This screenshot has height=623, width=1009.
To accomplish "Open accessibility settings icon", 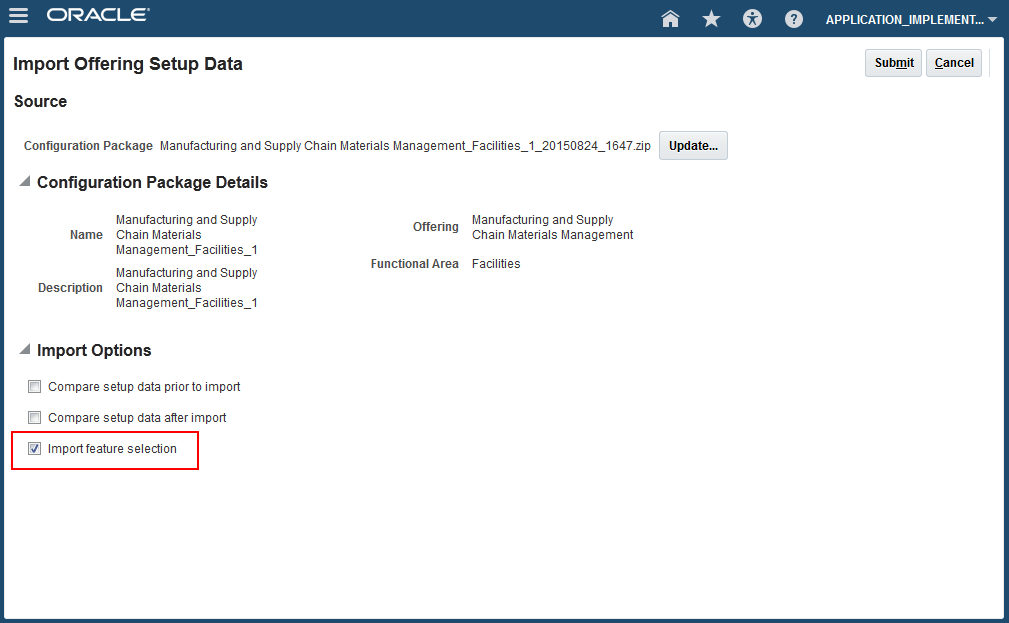I will coord(752,19).
